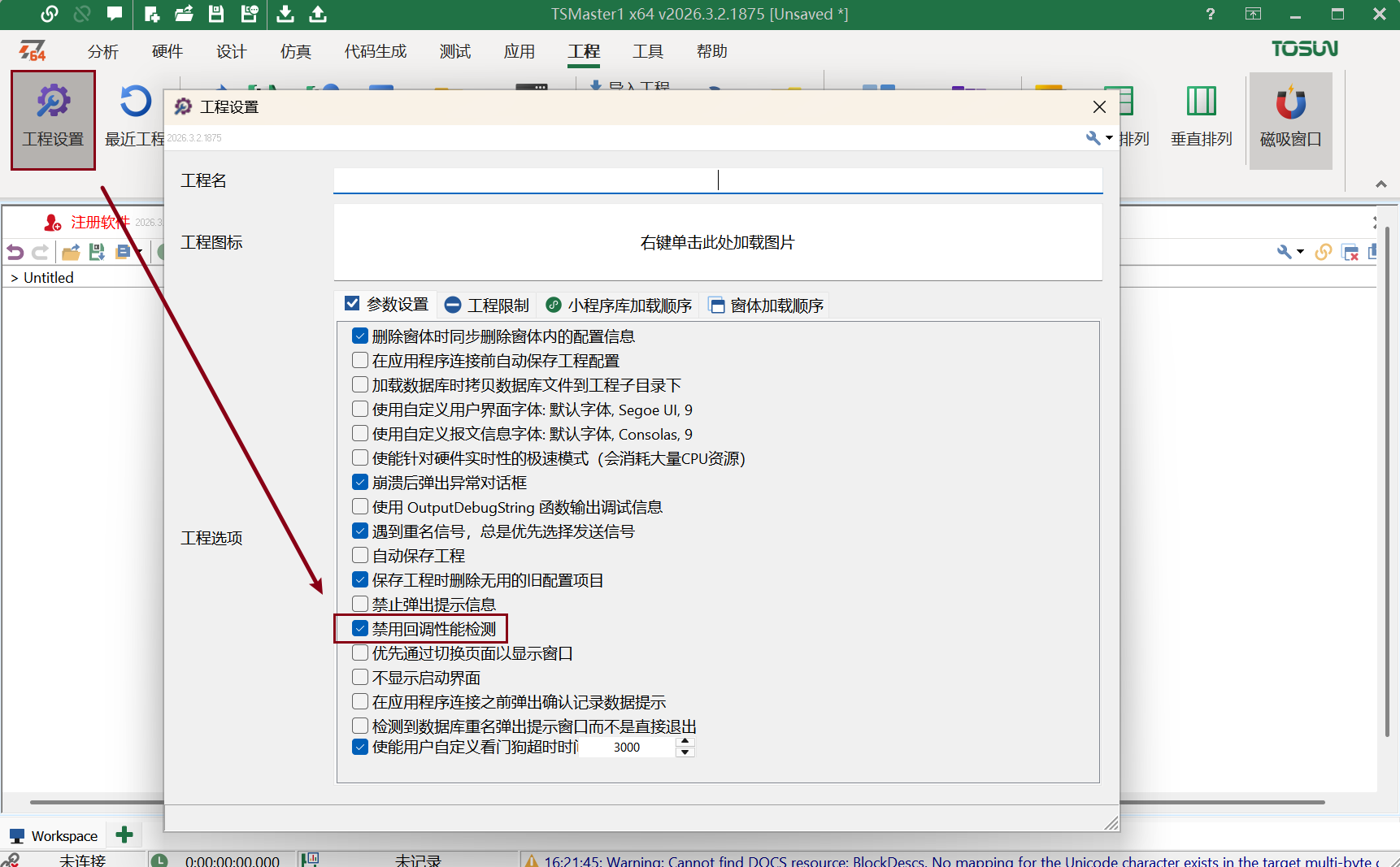Screen dimensions: 1400x867
Task: Open 最近工程 recent projects
Action: click(134, 118)
